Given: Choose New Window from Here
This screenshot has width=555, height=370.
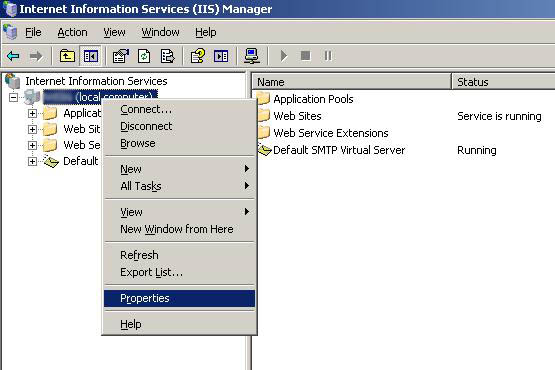Looking at the screenshot, I should [179, 229].
